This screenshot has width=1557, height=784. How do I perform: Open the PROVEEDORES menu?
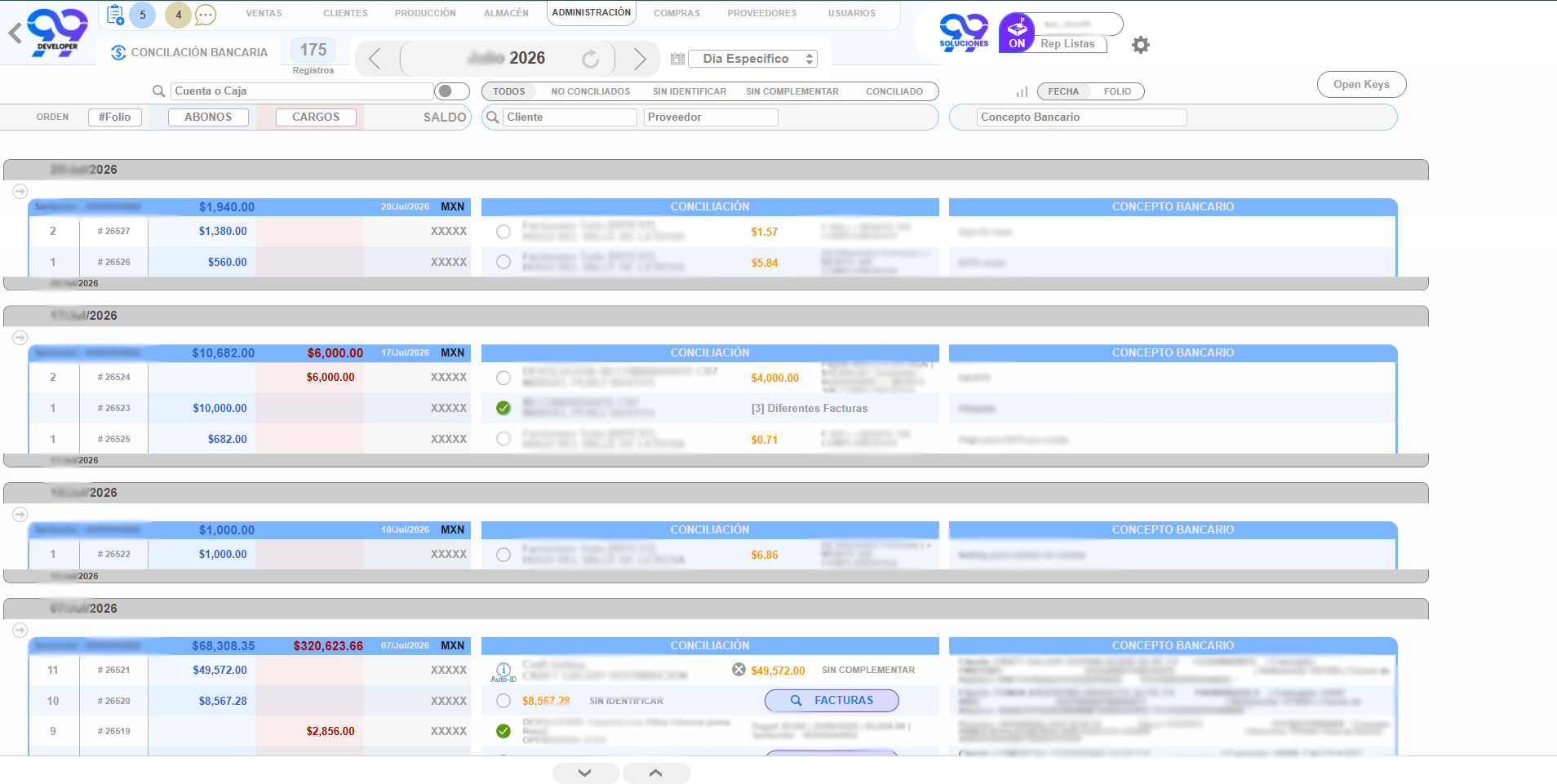(762, 13)
